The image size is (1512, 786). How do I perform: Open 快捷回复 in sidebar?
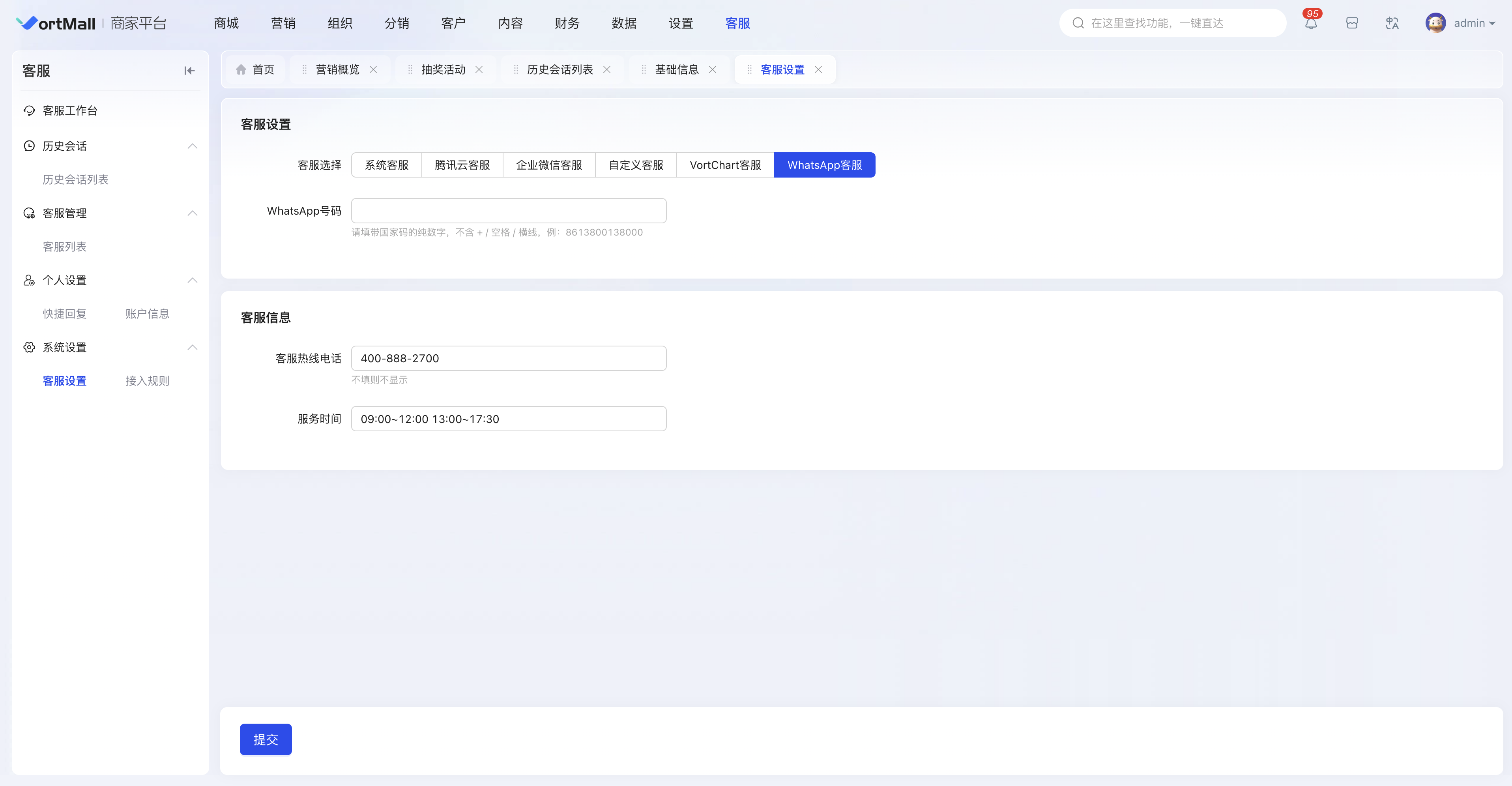[65, 314]
